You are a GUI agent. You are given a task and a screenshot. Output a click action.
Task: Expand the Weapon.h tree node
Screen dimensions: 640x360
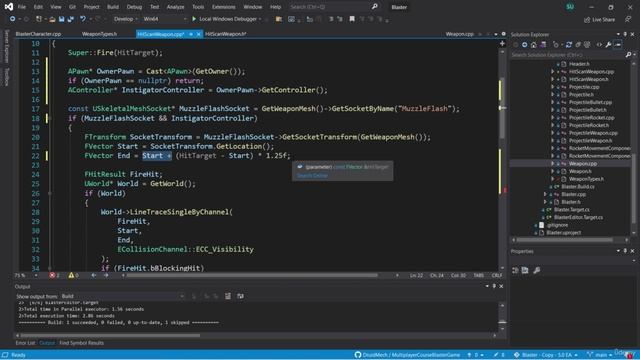click(553, 171)
